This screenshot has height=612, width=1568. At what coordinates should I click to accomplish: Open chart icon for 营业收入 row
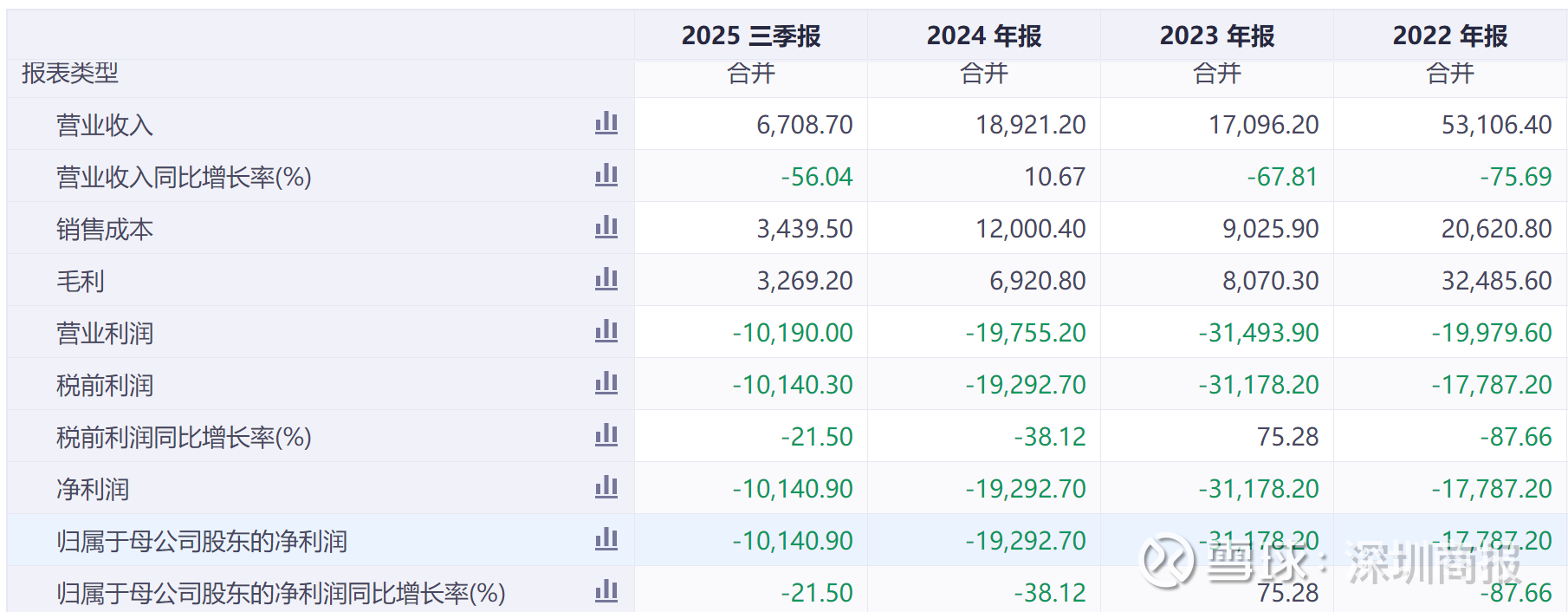tap(606, 123)
